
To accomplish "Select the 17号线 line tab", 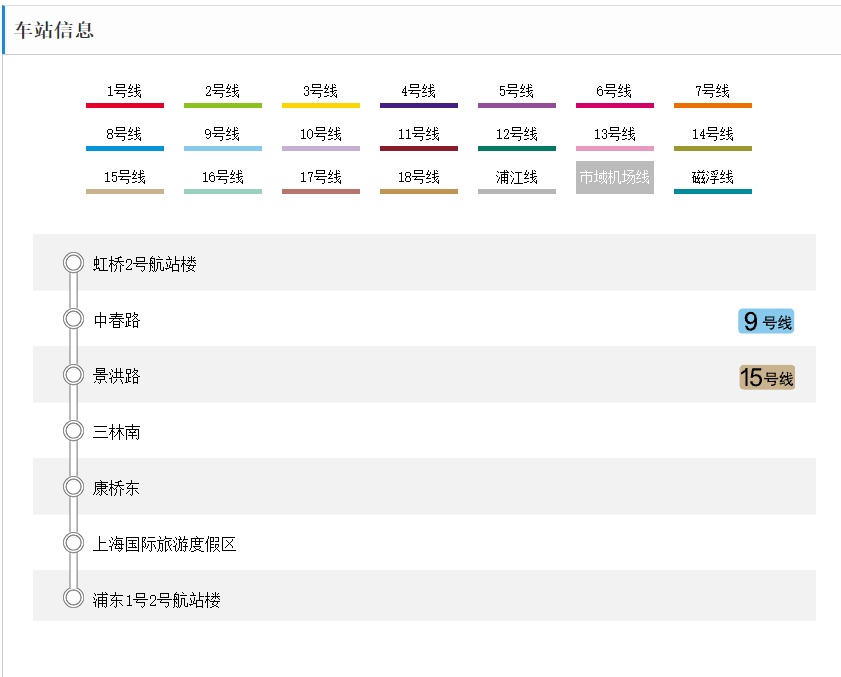I will pos(321,178).
